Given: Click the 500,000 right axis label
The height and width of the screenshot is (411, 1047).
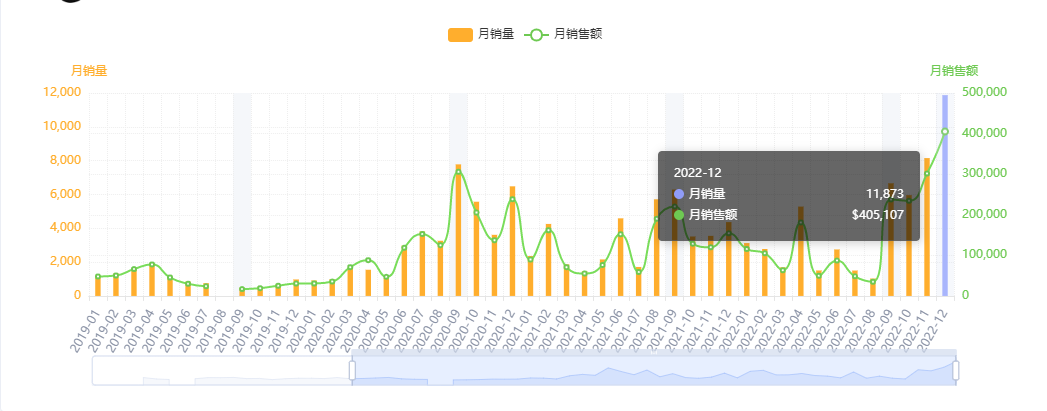Looking at the screenshot, I should tap(984, 92).
